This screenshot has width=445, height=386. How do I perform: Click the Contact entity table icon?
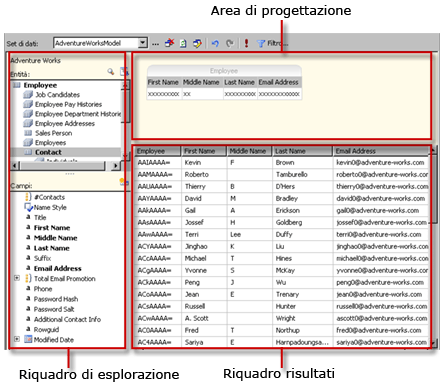(28, 152)
